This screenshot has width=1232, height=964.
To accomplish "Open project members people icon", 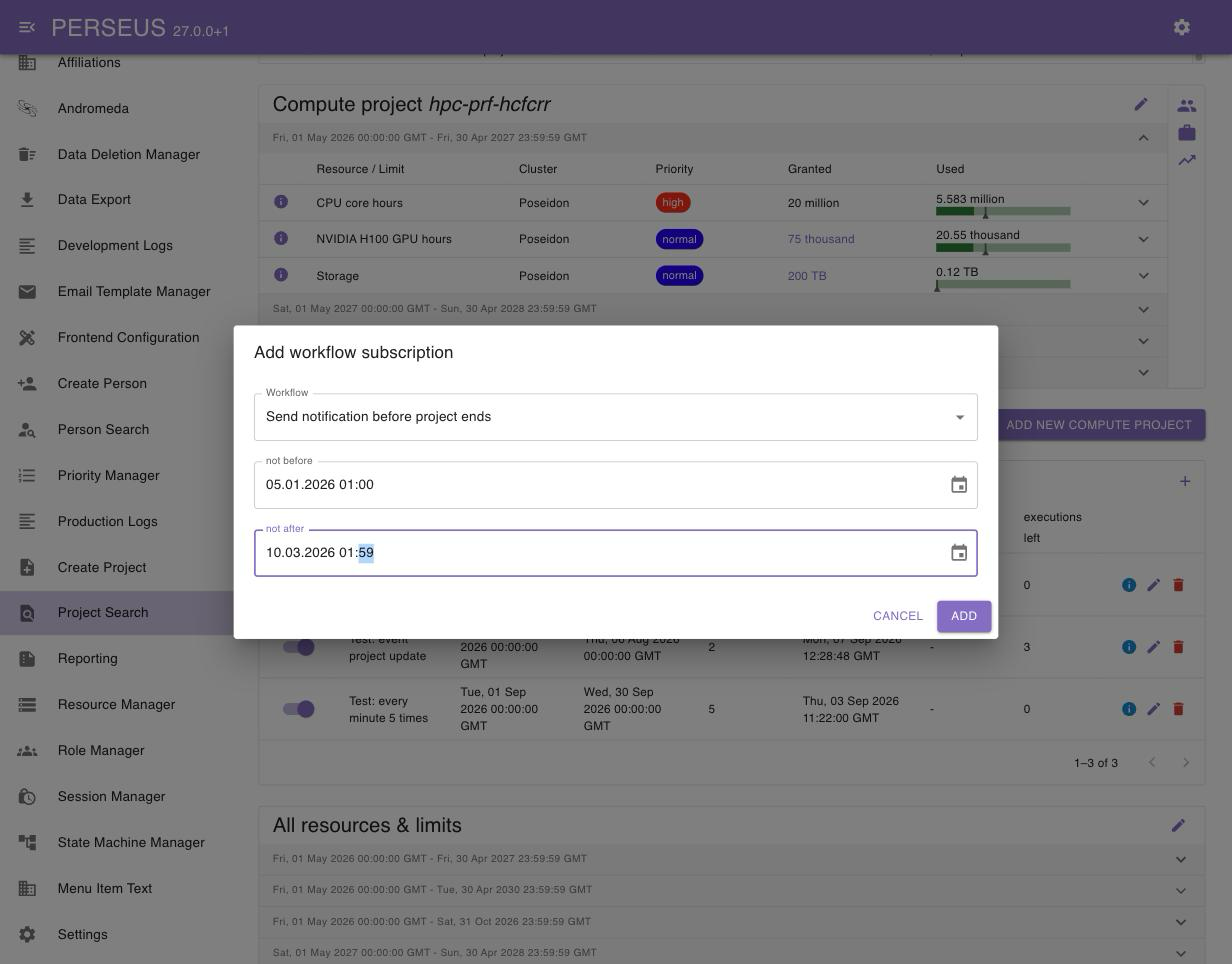I will 1187,105.
